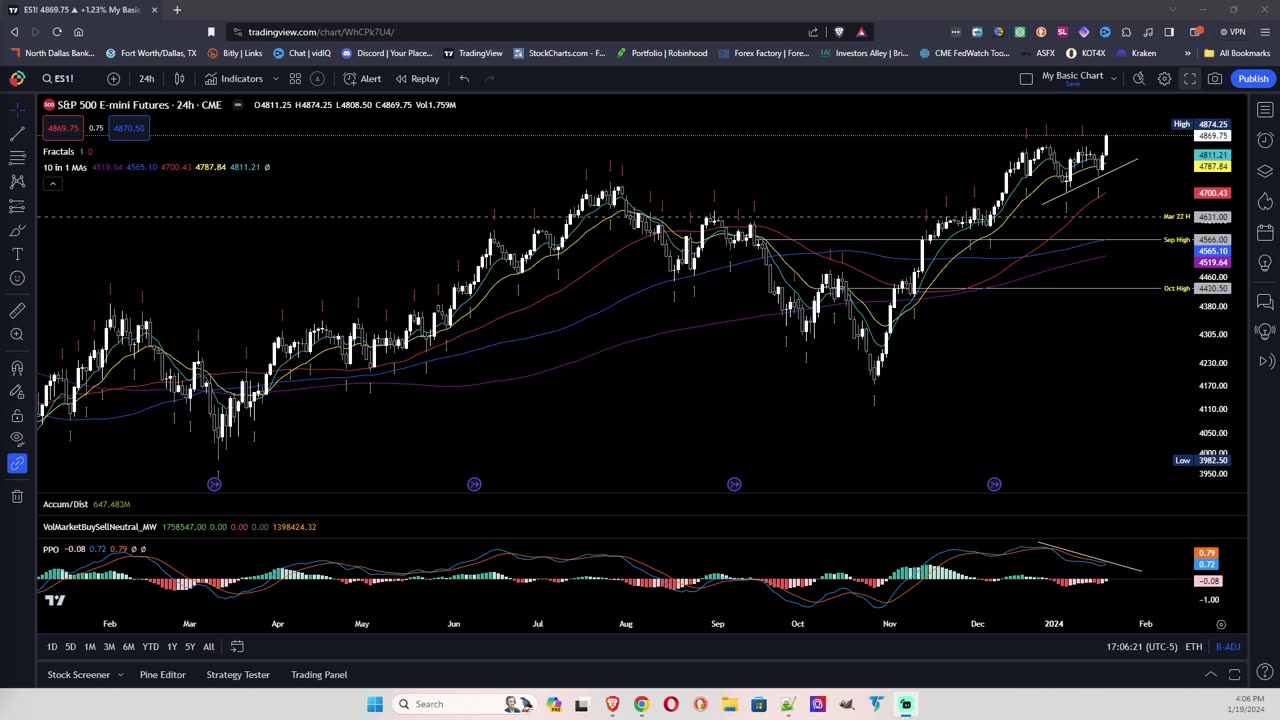Image resolution: width=1280 pixels, height=720 pixels.
Task: Open the CME FedWatch Tool bookmark
Action: tap(964, 53)
